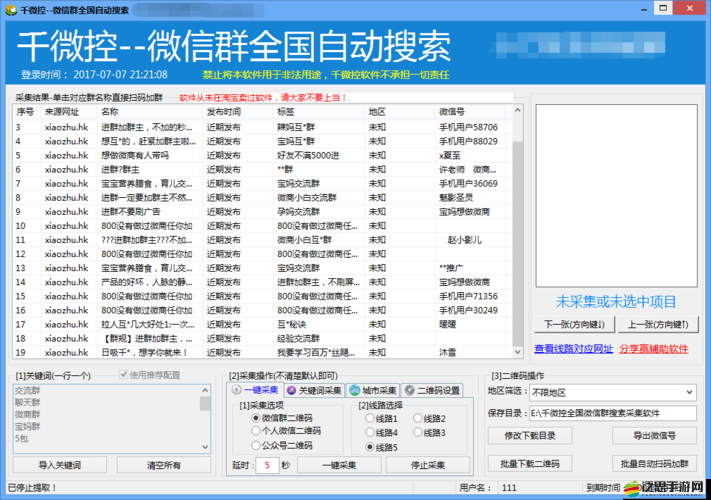Click 经验交流群 tag in row 18
This screenshot has height=500, width=711.
point(298,338)
